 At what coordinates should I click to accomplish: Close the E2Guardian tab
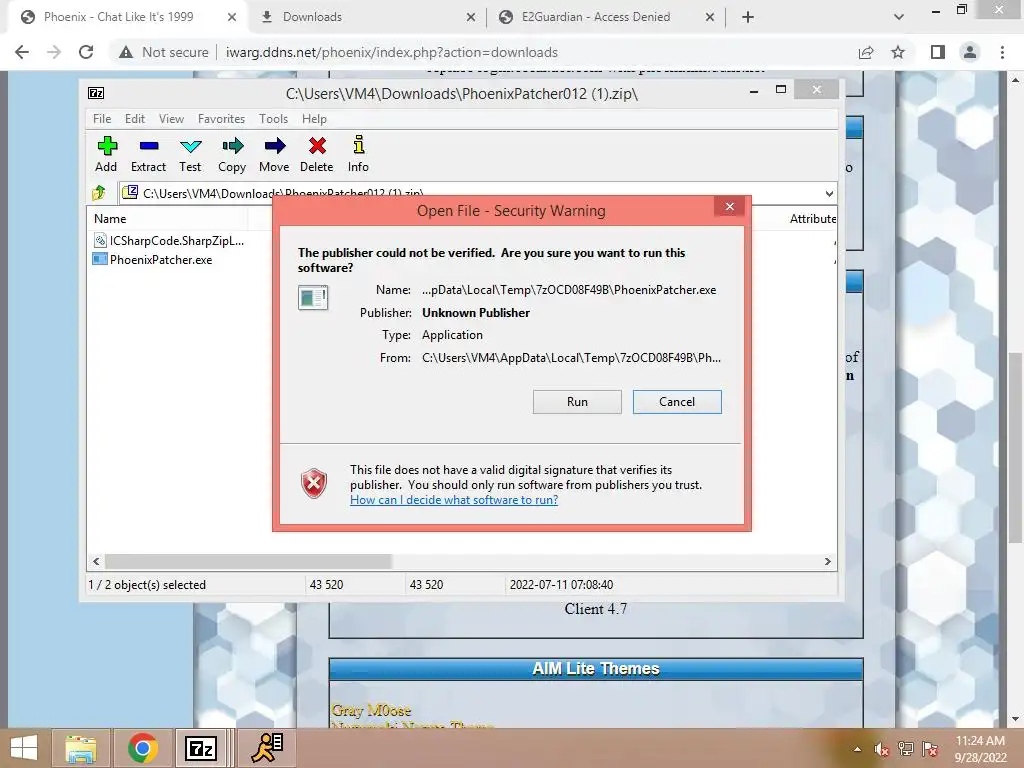point(710,18)
